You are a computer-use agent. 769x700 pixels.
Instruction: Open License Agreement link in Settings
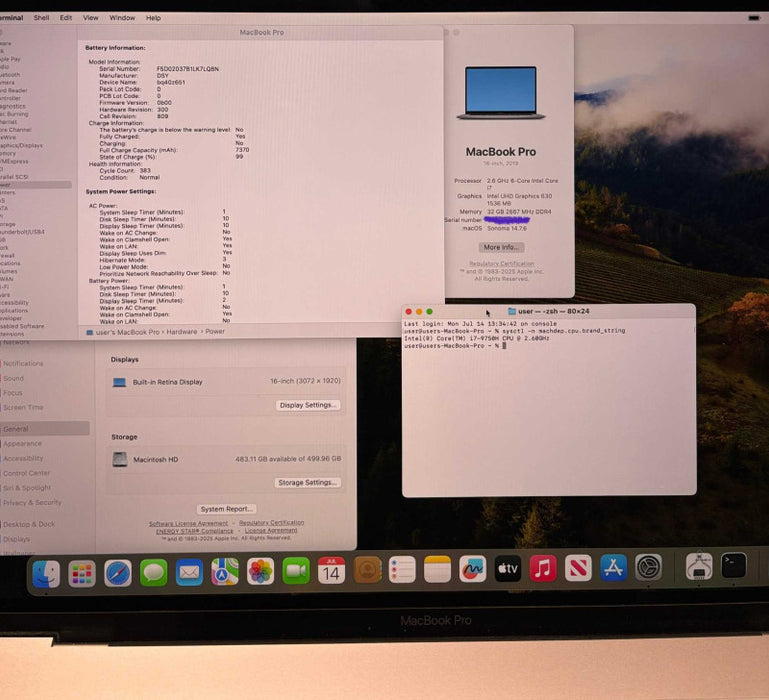tap(271, 530)
